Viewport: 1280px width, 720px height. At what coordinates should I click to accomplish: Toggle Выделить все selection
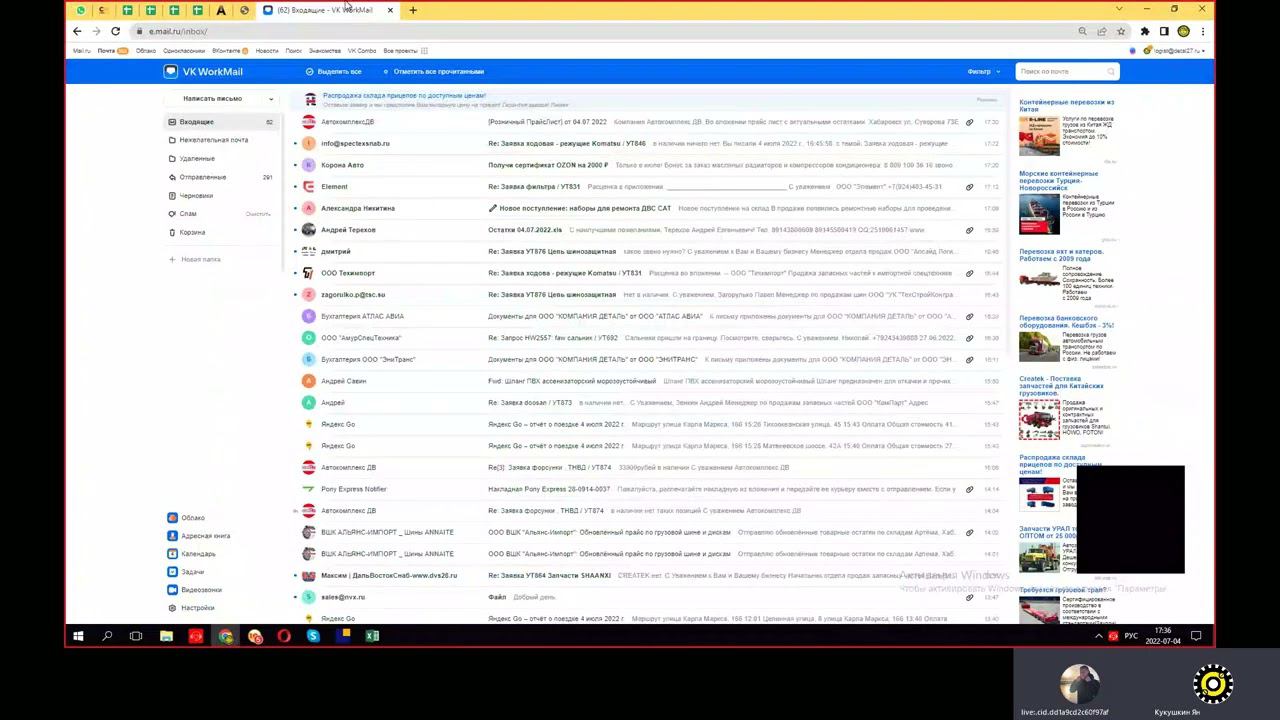(x=334, y=72)
